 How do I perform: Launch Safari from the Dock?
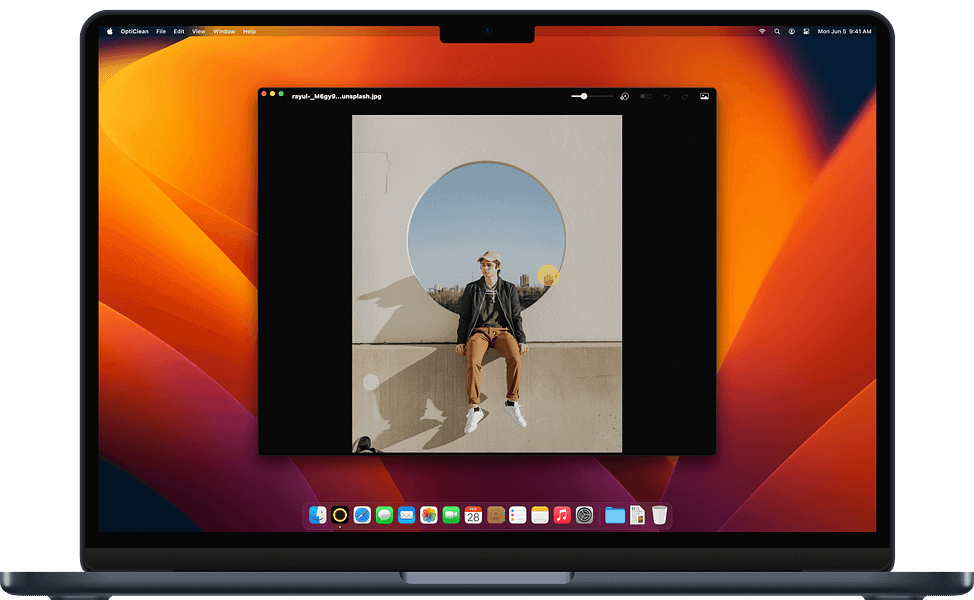click(x=362, y=515)
